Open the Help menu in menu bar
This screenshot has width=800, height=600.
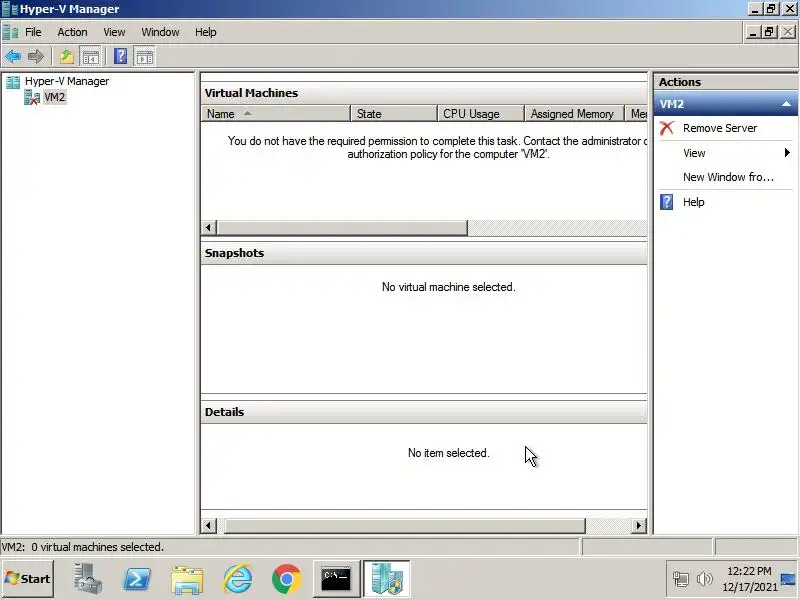[x=206, y=32]
